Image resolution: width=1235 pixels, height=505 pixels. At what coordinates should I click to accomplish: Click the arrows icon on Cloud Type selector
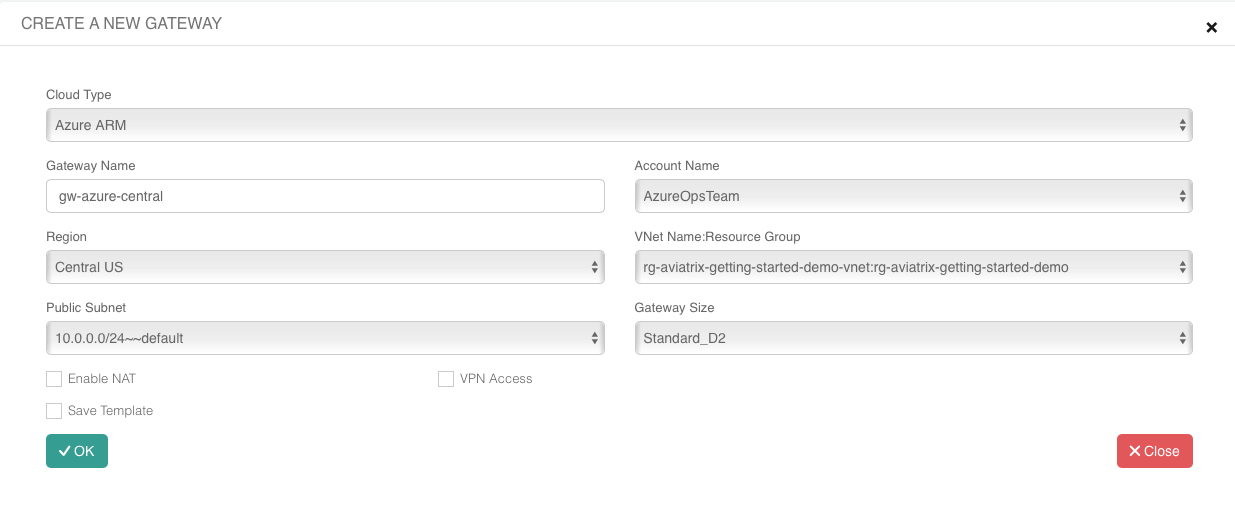1182,126
